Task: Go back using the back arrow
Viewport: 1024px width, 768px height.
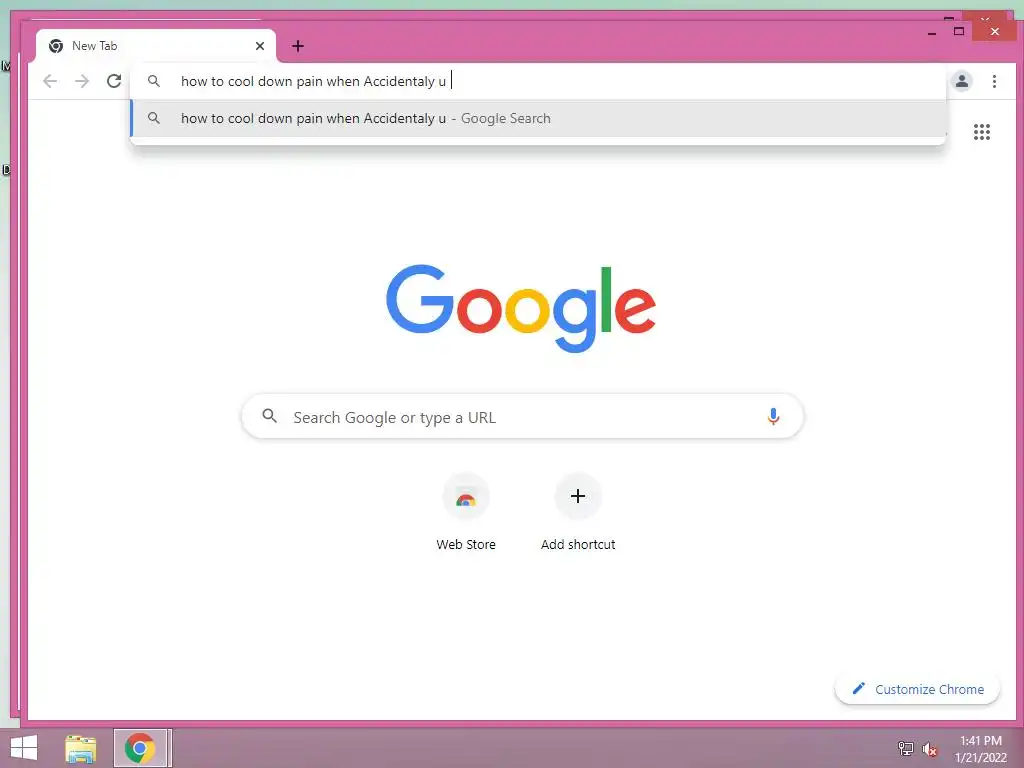Action: (x=50, y=81)
